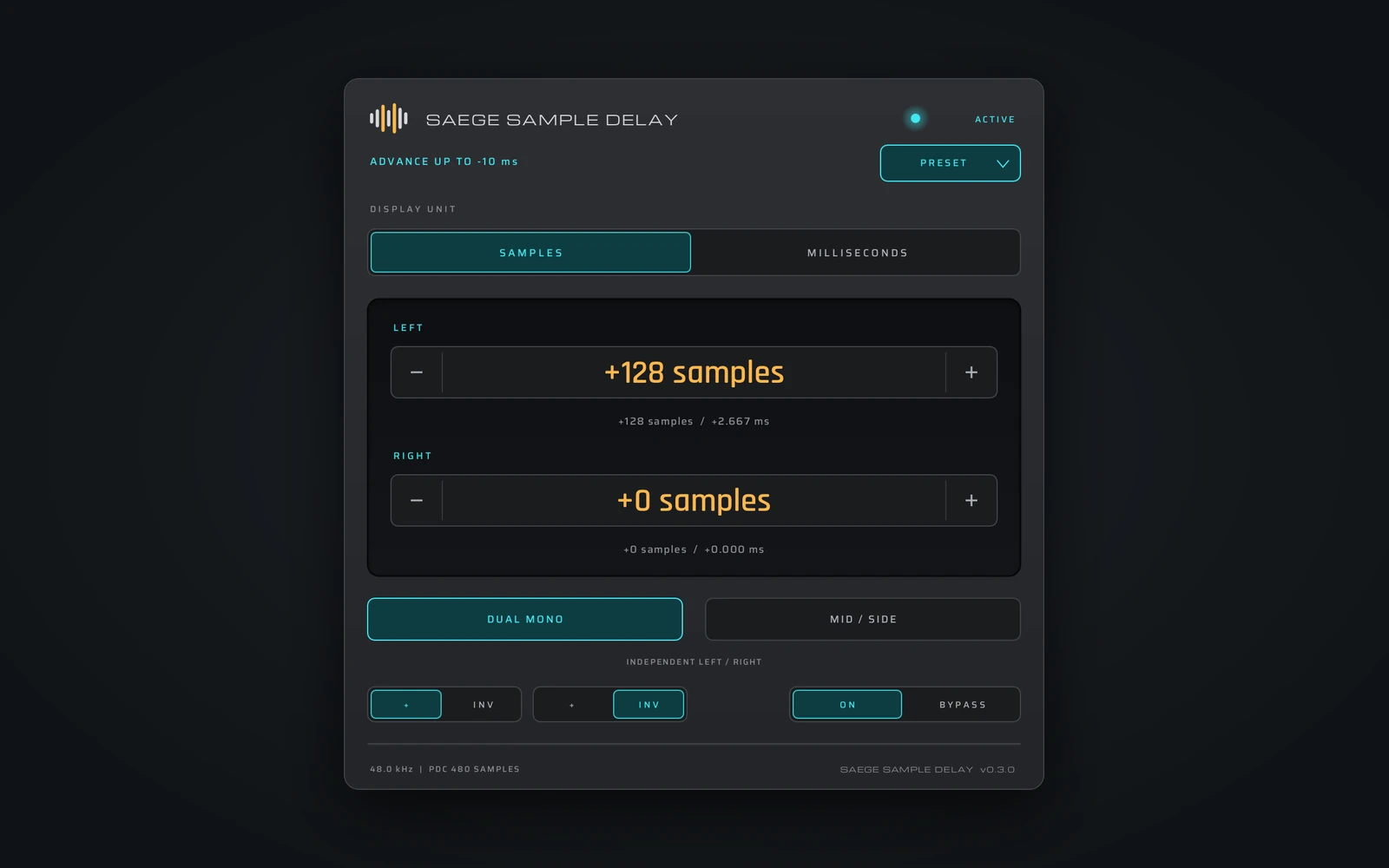Screen dimensions: 1389x868
Task: Increase the Right channel delay with plus
Action: point(971,501)
